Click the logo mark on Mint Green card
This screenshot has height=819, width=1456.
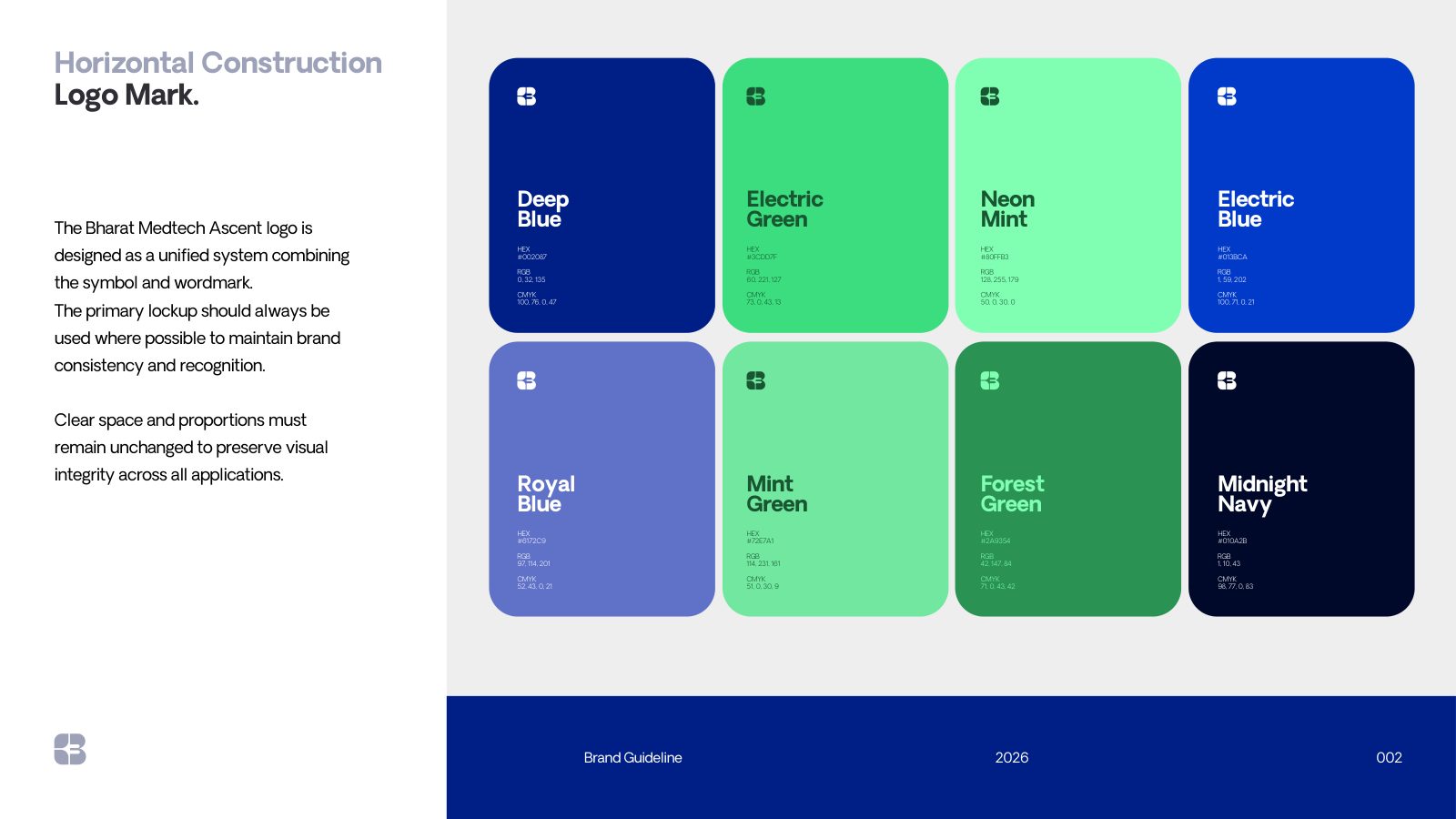[x=756, y=380]
